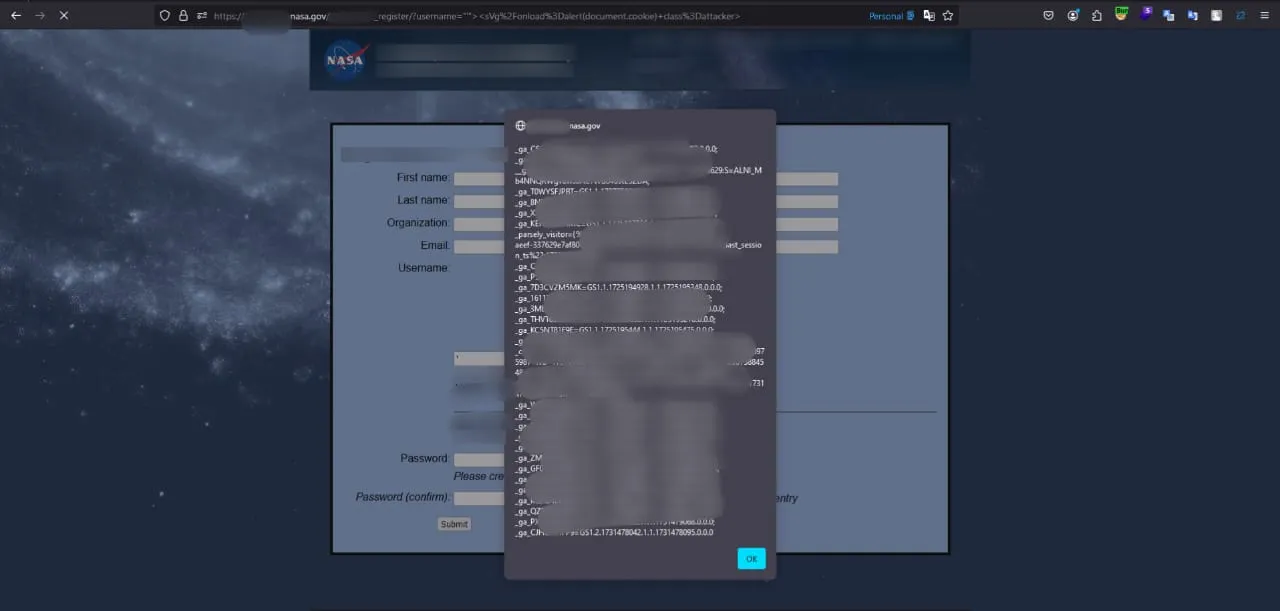Click the translate page icon
This screenshot has width=1280, height=611.
click(929, 16)
